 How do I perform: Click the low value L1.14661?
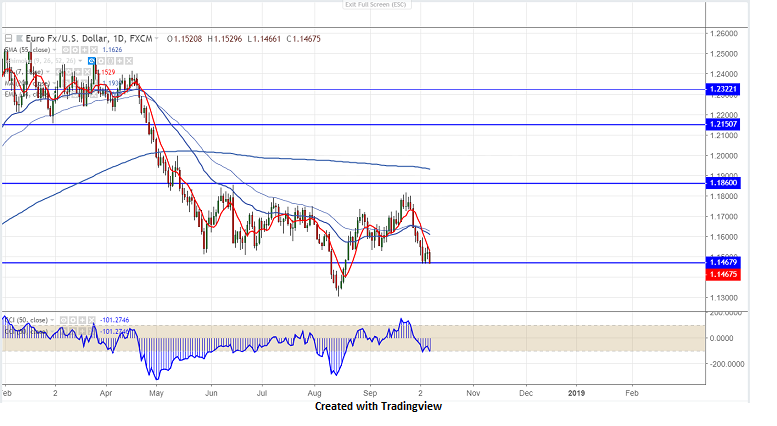tap(264, 39)
